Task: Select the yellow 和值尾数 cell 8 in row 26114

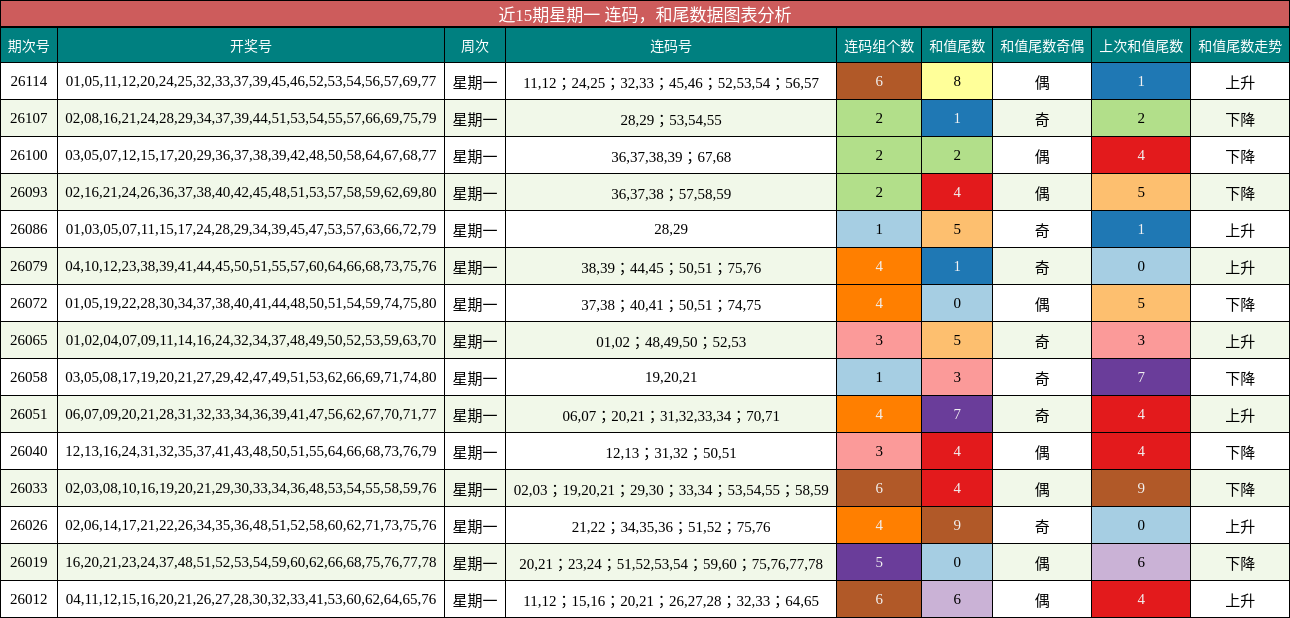Action: tap(957, 81)
